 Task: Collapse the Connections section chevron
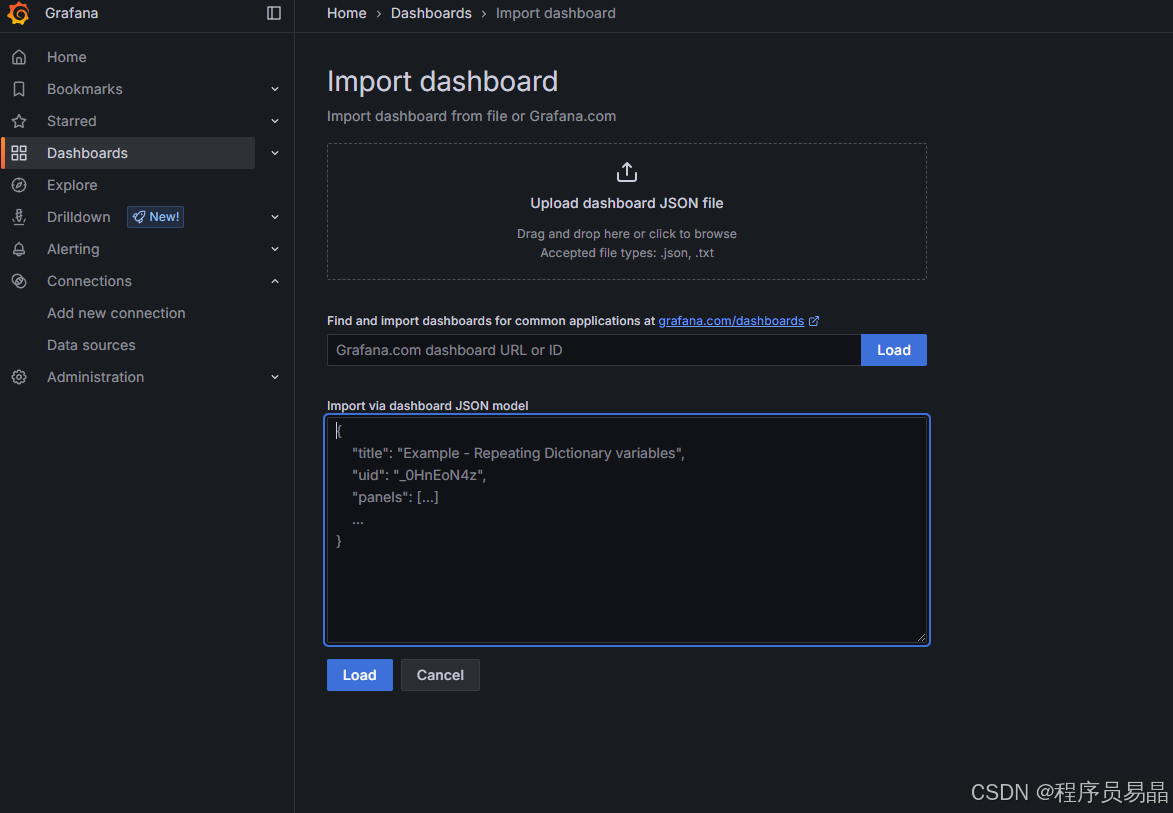(x=275, y=281)
